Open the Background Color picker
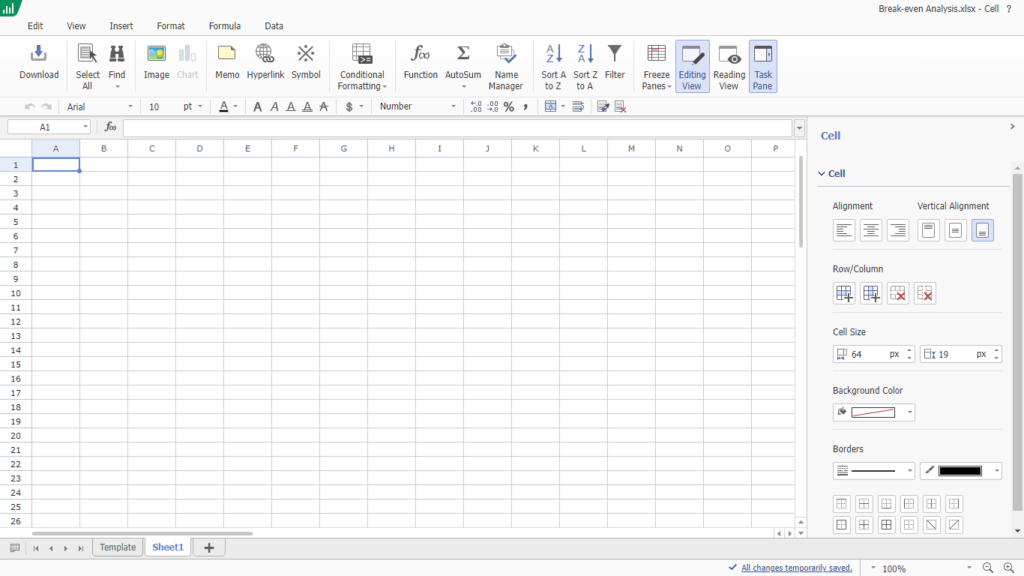The width and height of the screenshot is (1024, 576). pyautogui.click(x=874, y=412)
